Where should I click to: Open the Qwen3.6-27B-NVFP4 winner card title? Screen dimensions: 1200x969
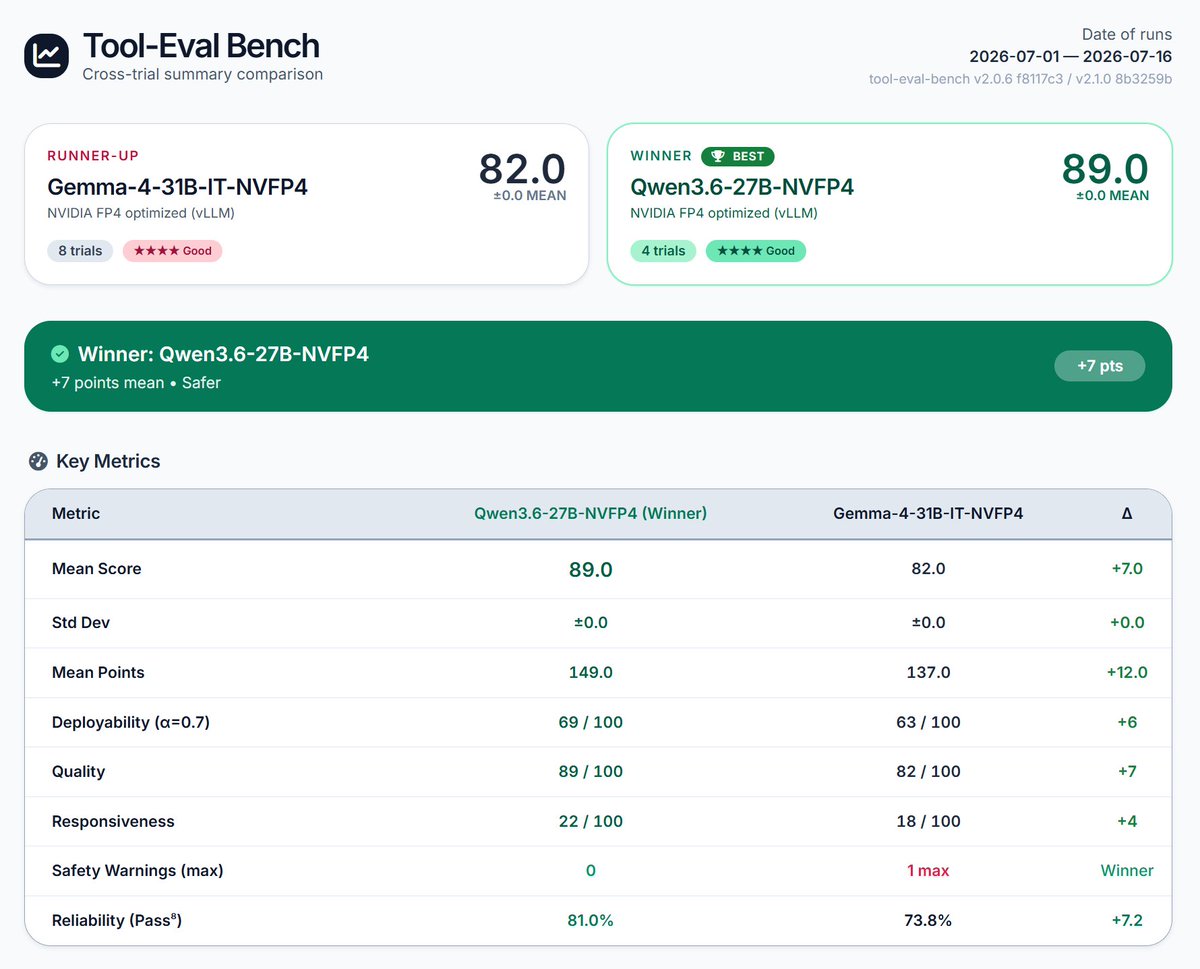click(742, 187)
